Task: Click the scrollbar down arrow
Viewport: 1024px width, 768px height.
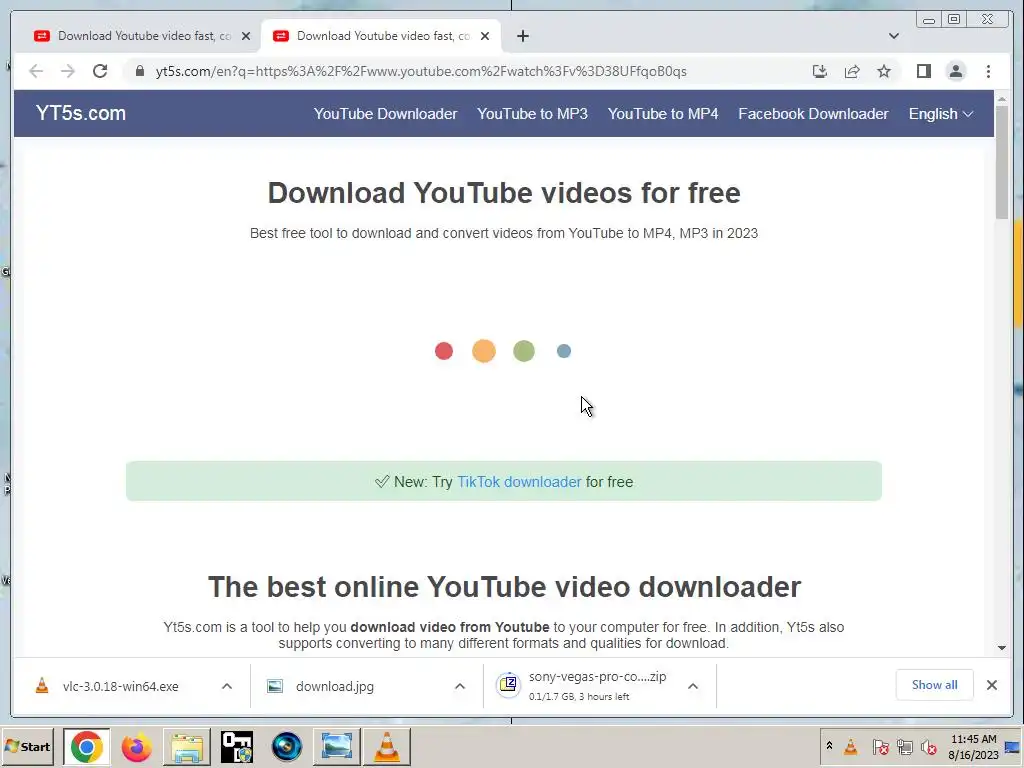Action: (x=1002, y=648)
